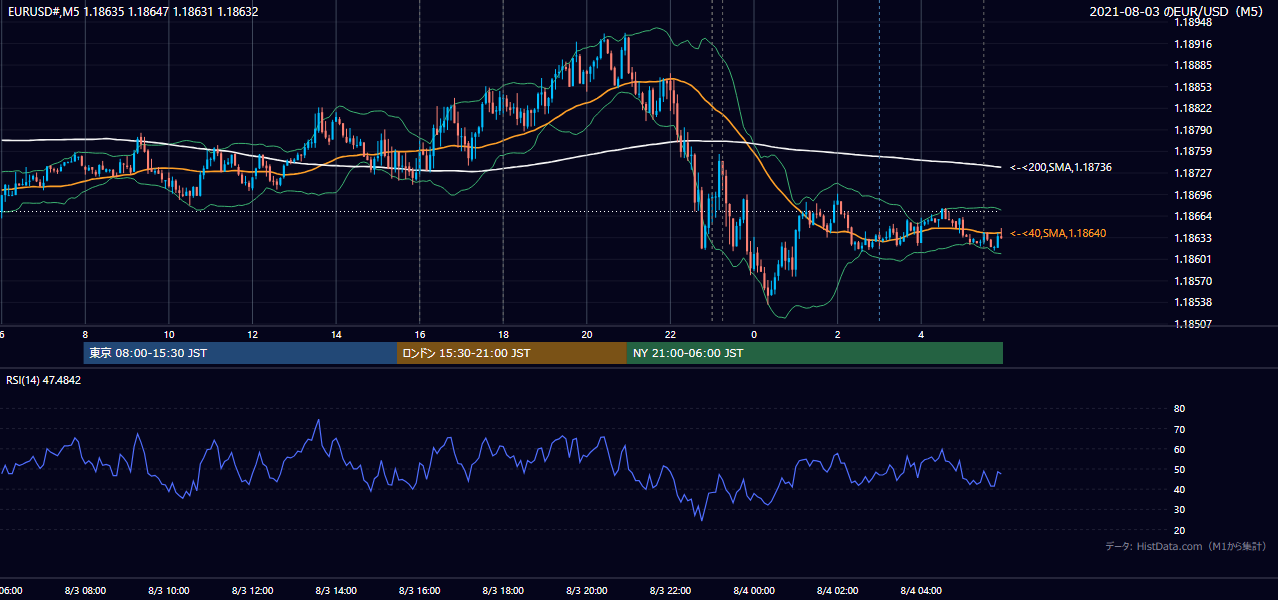Click hour label 18 under the price chart
The image size is (1278, 600).
point(503,334)
